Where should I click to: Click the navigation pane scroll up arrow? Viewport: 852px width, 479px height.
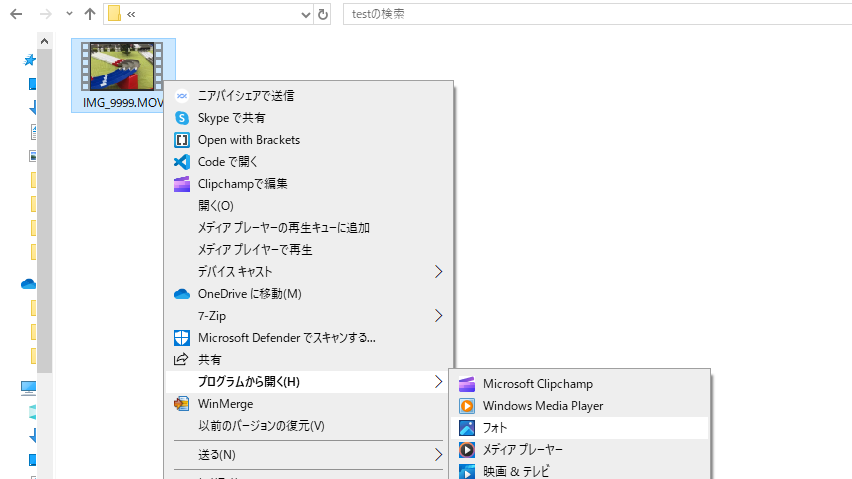(45, 41)
